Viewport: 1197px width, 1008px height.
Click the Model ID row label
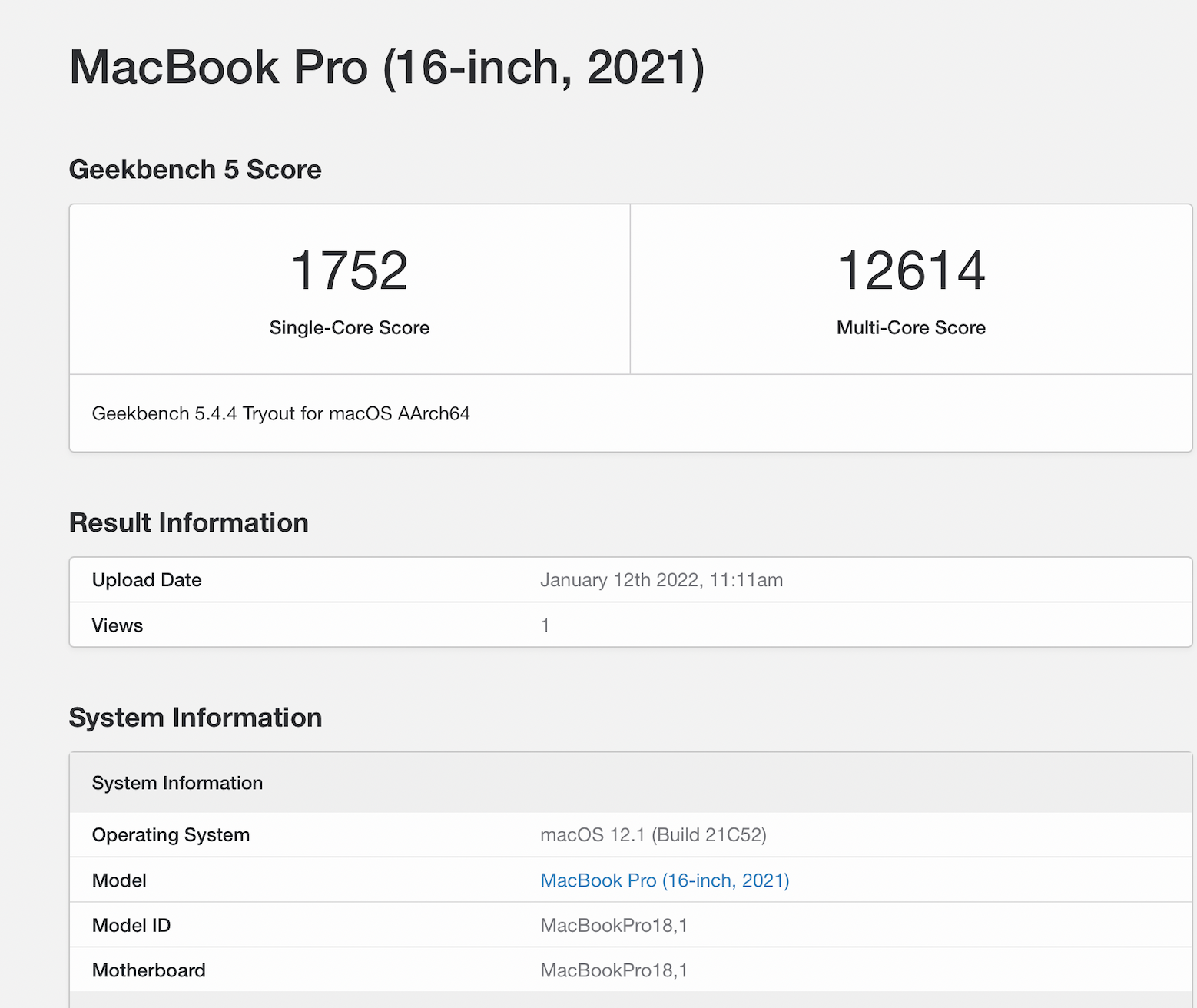[131, 926]
